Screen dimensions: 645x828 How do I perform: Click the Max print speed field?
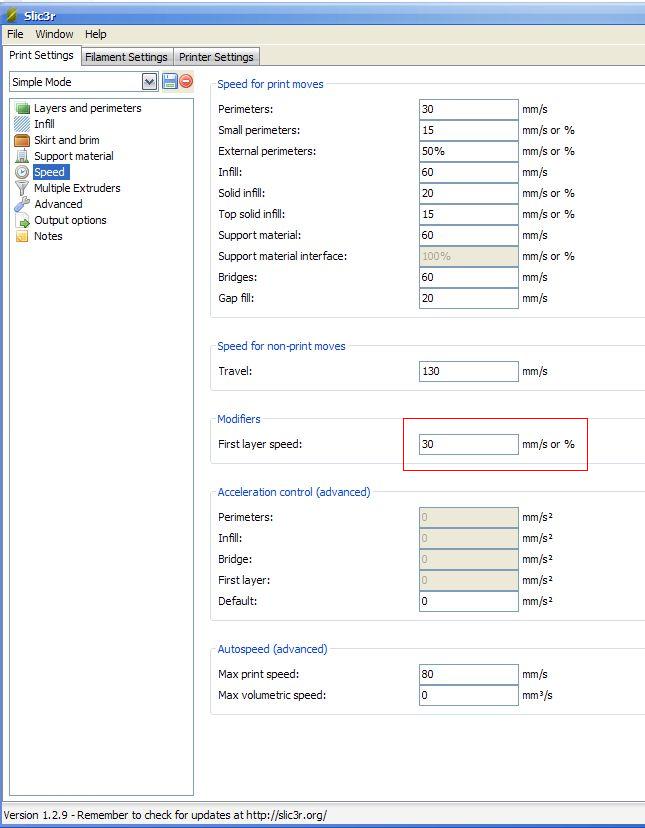pos(469,674)
